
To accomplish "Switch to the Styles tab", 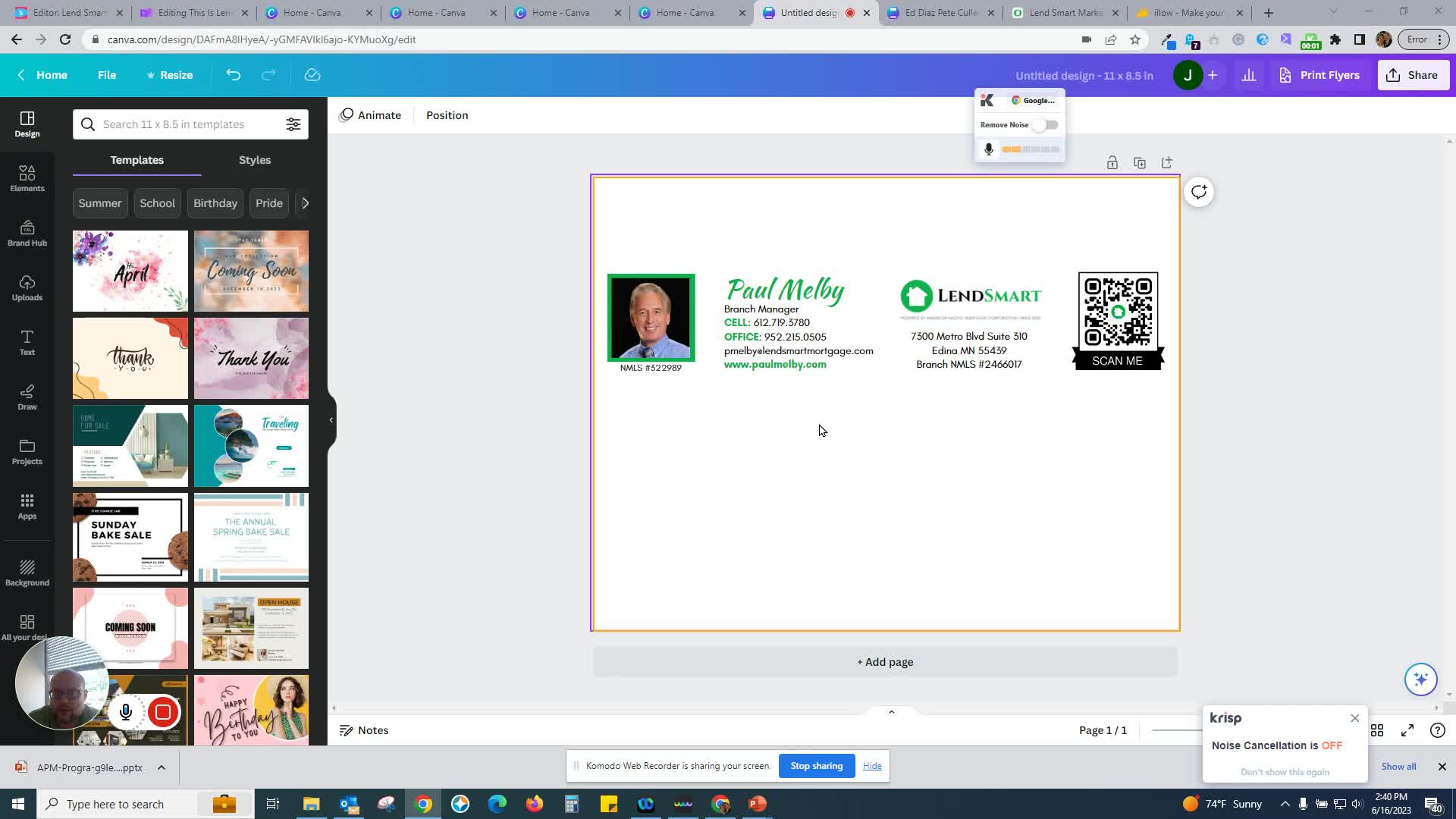I will point(255,160).
